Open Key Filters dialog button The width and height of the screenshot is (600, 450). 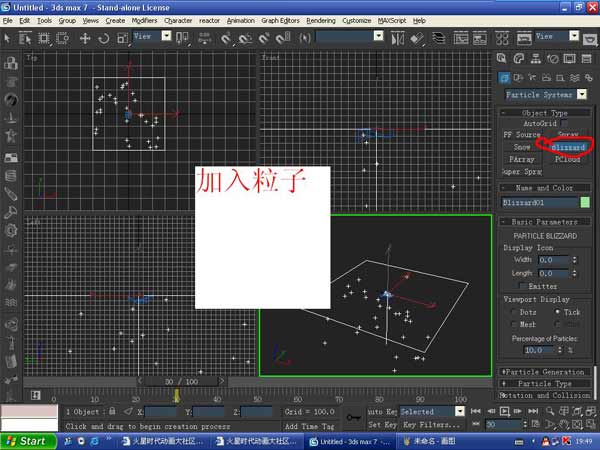(432, 425)
